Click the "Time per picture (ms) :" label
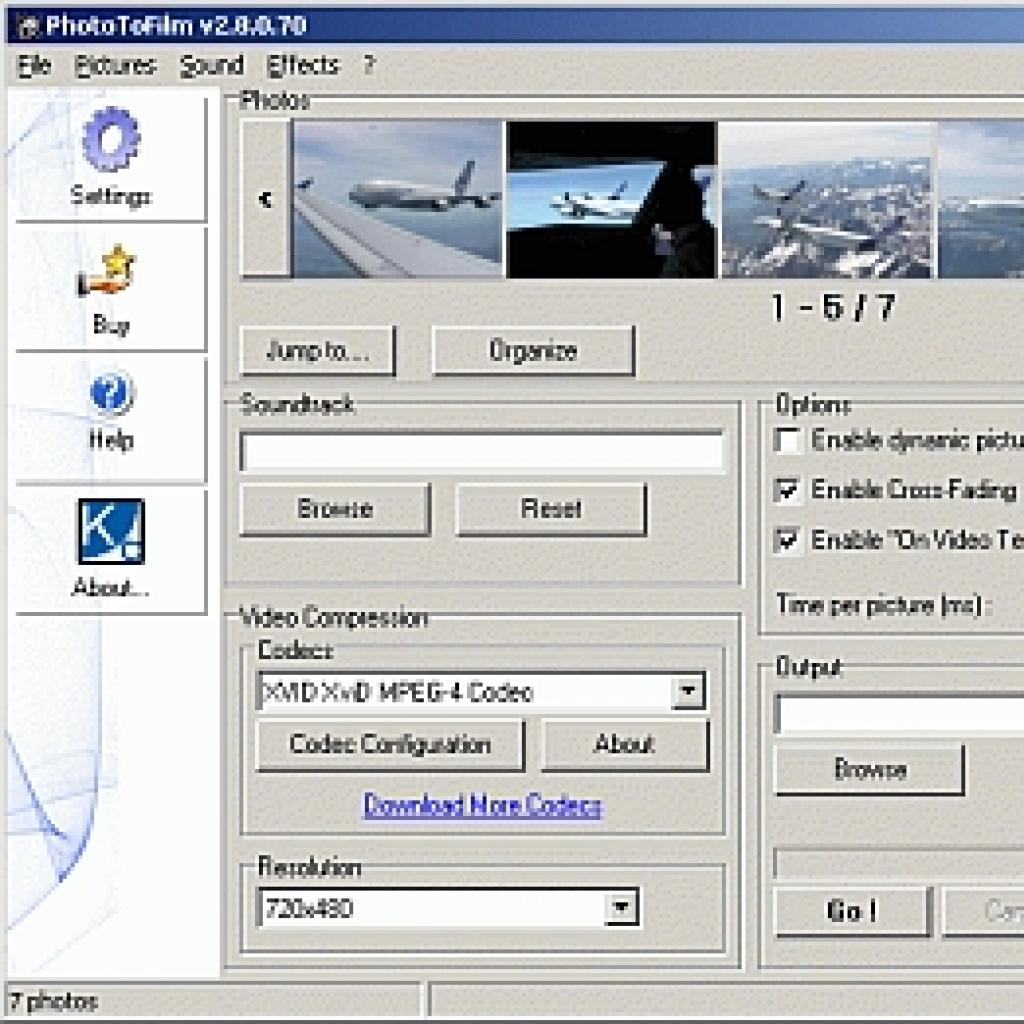This screenshot has width=1024, height=1024. (x=883, y=606)
